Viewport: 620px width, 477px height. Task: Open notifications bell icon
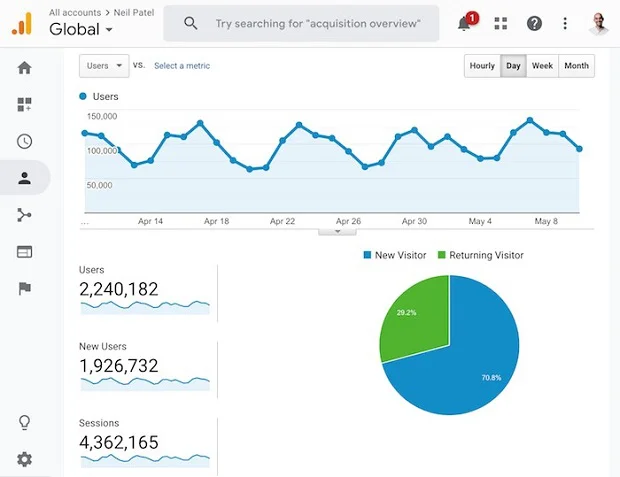(465, 23)
